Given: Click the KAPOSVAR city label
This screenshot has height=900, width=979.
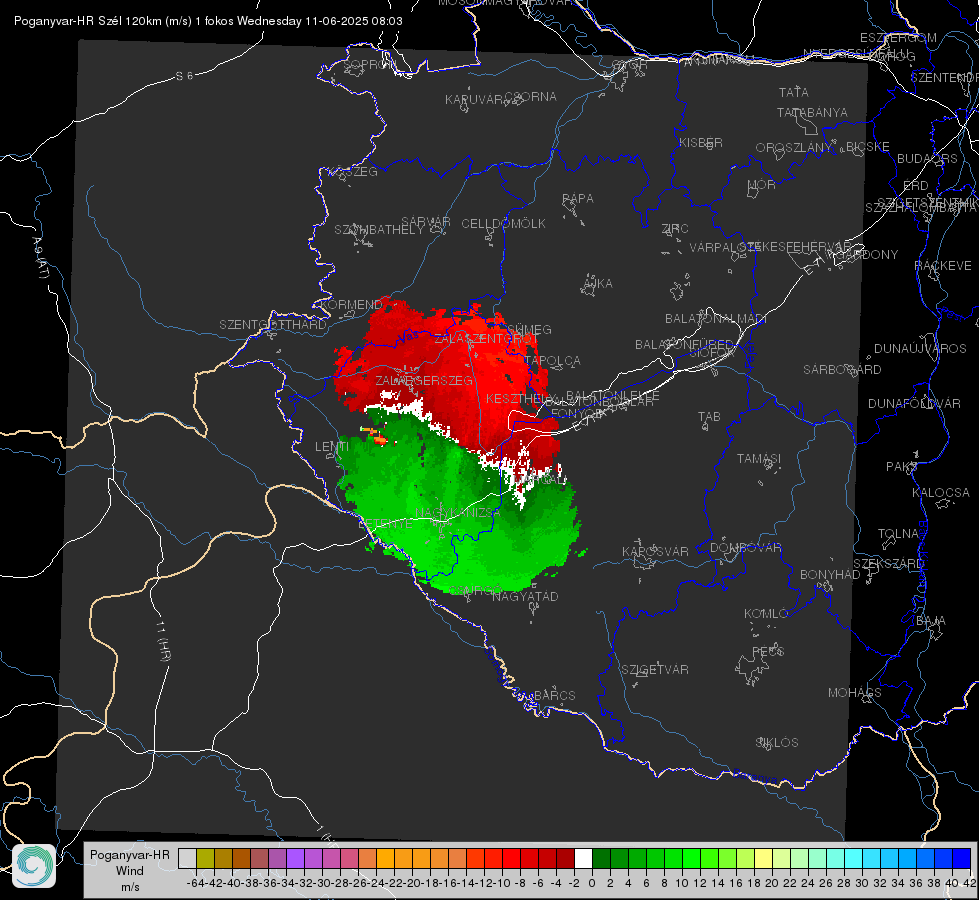Looking at the screenshot, I should pyautogui.click(x=655, y=551).
